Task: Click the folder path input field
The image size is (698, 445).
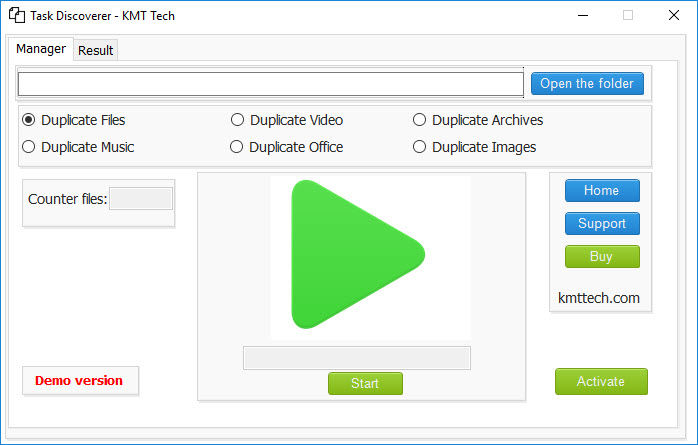Action: pos(270,84)
